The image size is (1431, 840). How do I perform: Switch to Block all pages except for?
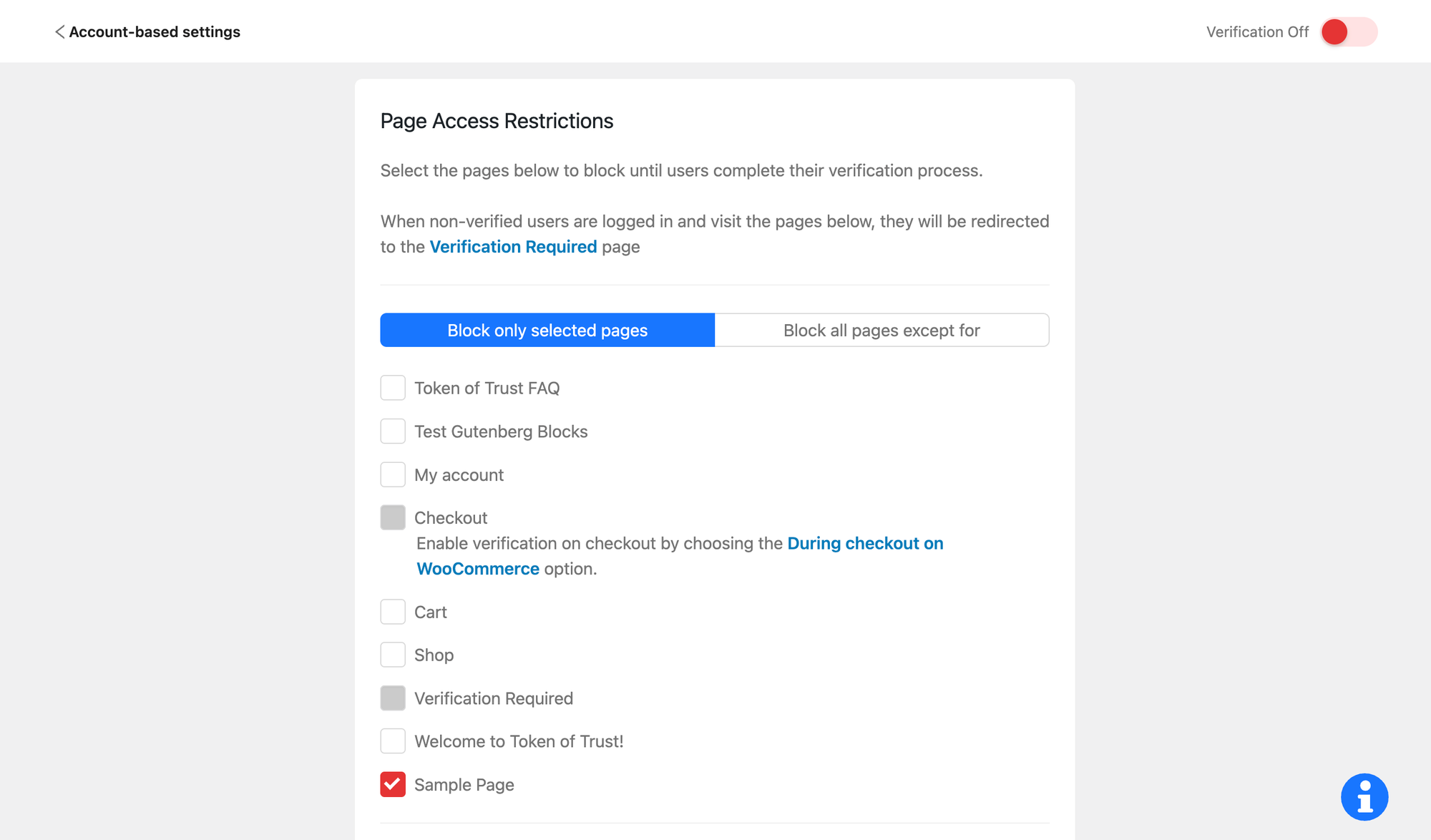[881, 330]
